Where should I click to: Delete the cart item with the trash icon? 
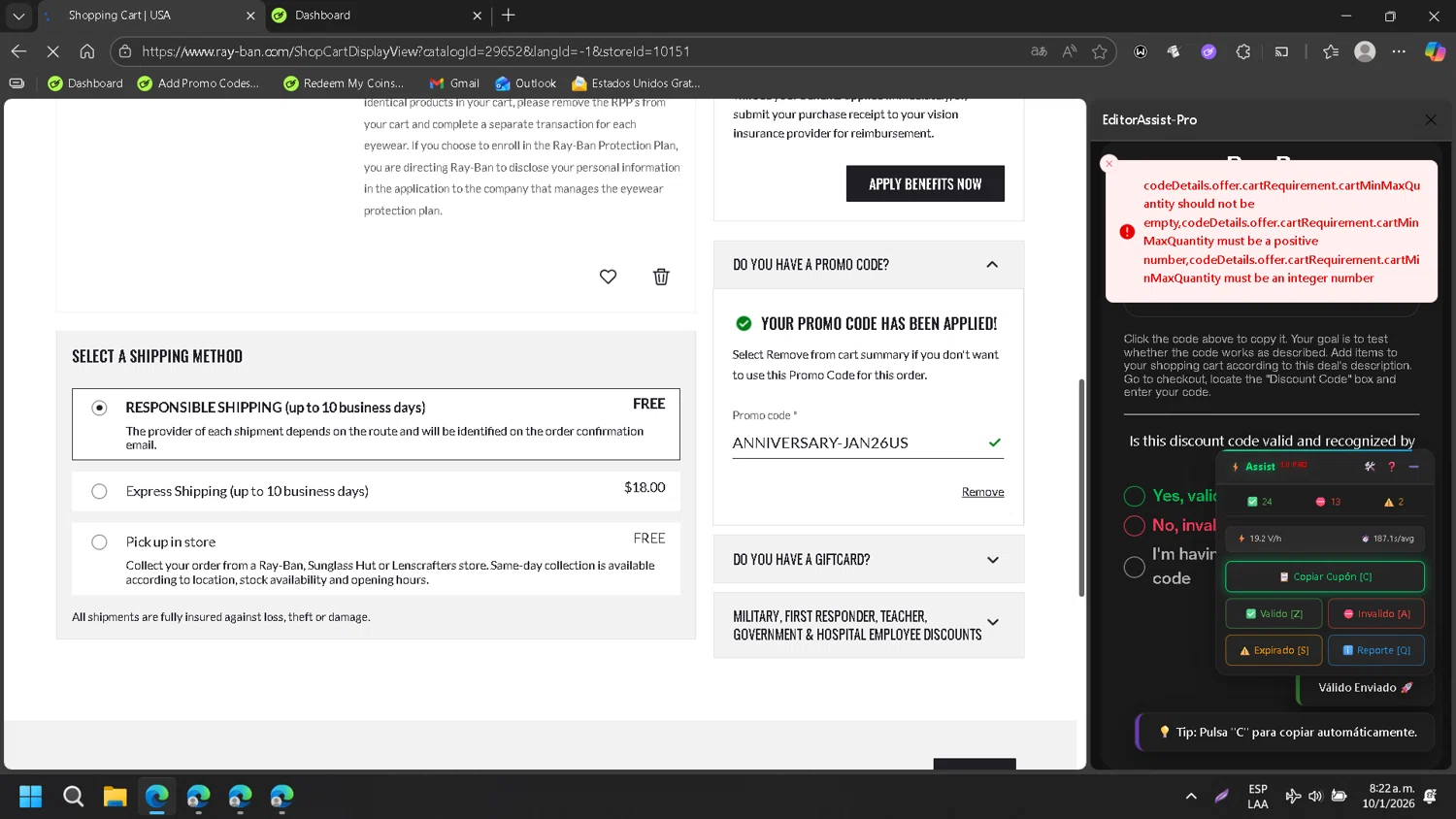(x=661, y=277)
